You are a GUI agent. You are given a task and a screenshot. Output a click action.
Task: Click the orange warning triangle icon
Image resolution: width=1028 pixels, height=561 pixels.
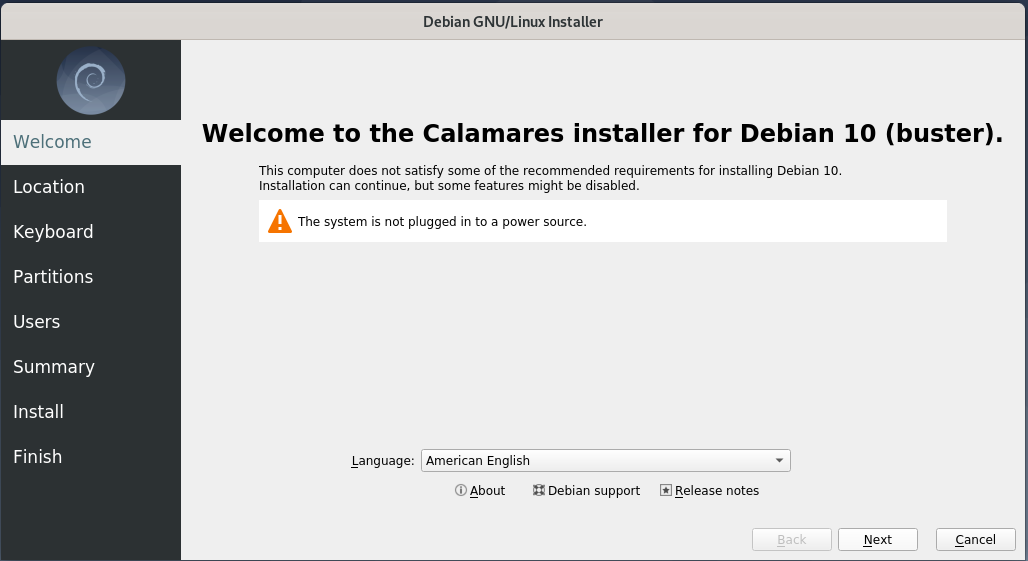coord(280,221)
